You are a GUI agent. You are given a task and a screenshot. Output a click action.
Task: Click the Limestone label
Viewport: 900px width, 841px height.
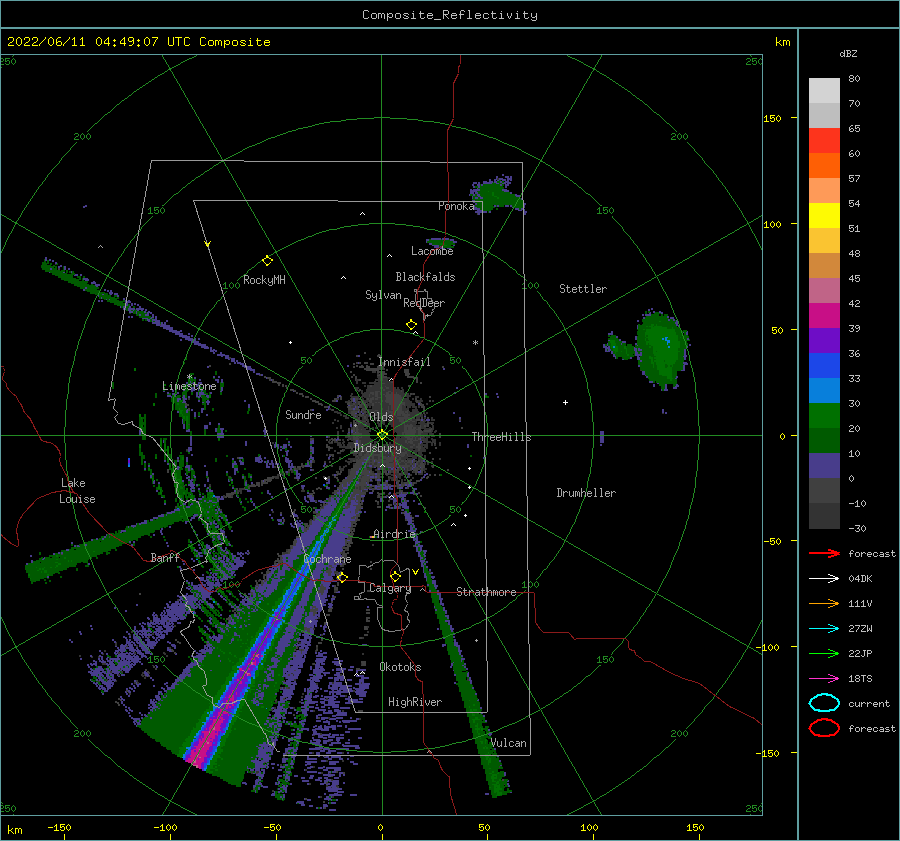pos(189,386)
